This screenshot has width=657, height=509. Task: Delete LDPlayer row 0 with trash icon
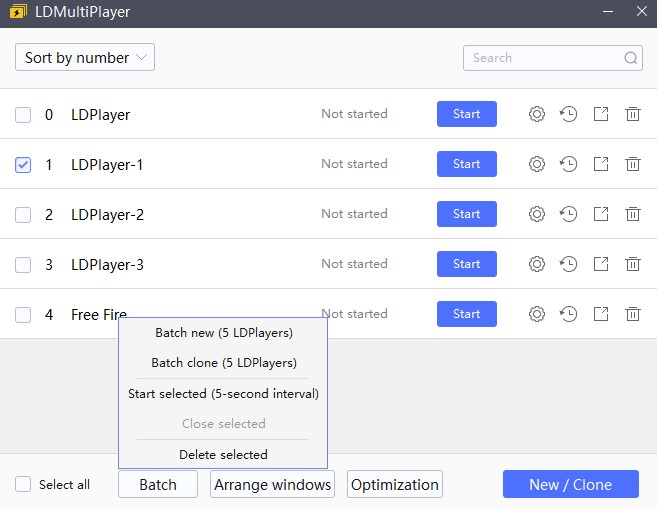(x=633, y=114)
